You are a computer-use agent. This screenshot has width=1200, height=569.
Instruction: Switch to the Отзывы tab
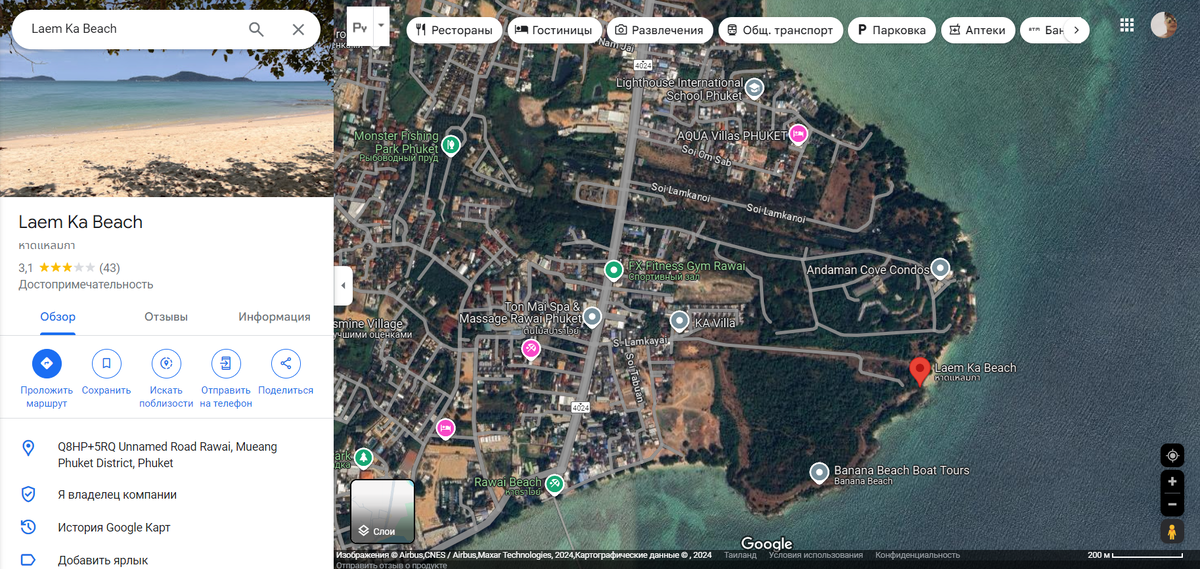166,317
